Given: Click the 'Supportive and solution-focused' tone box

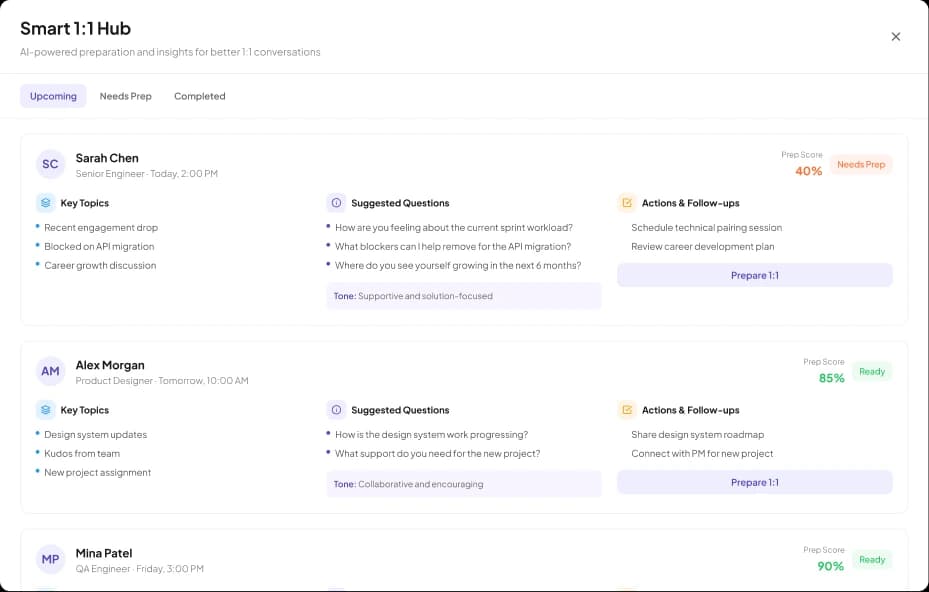Looking at the screenshot, I should (x=464, y=296).
